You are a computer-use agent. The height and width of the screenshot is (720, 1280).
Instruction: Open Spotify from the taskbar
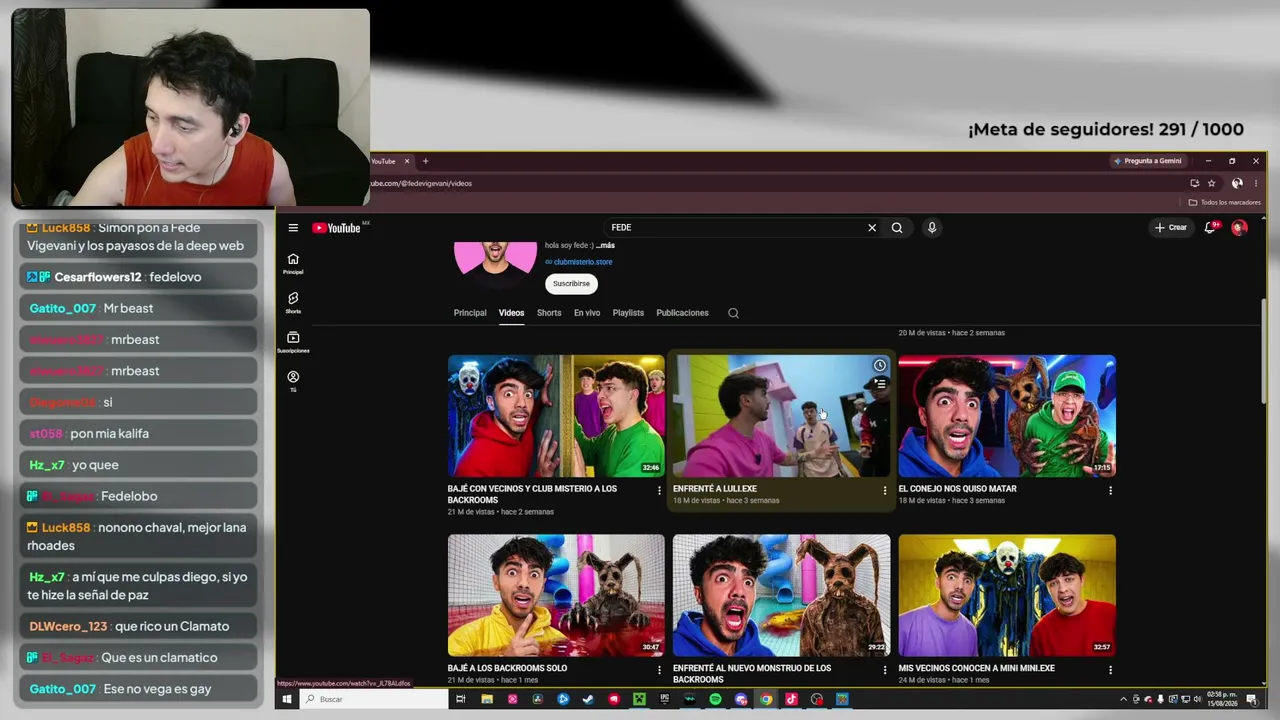coord(715,699)
